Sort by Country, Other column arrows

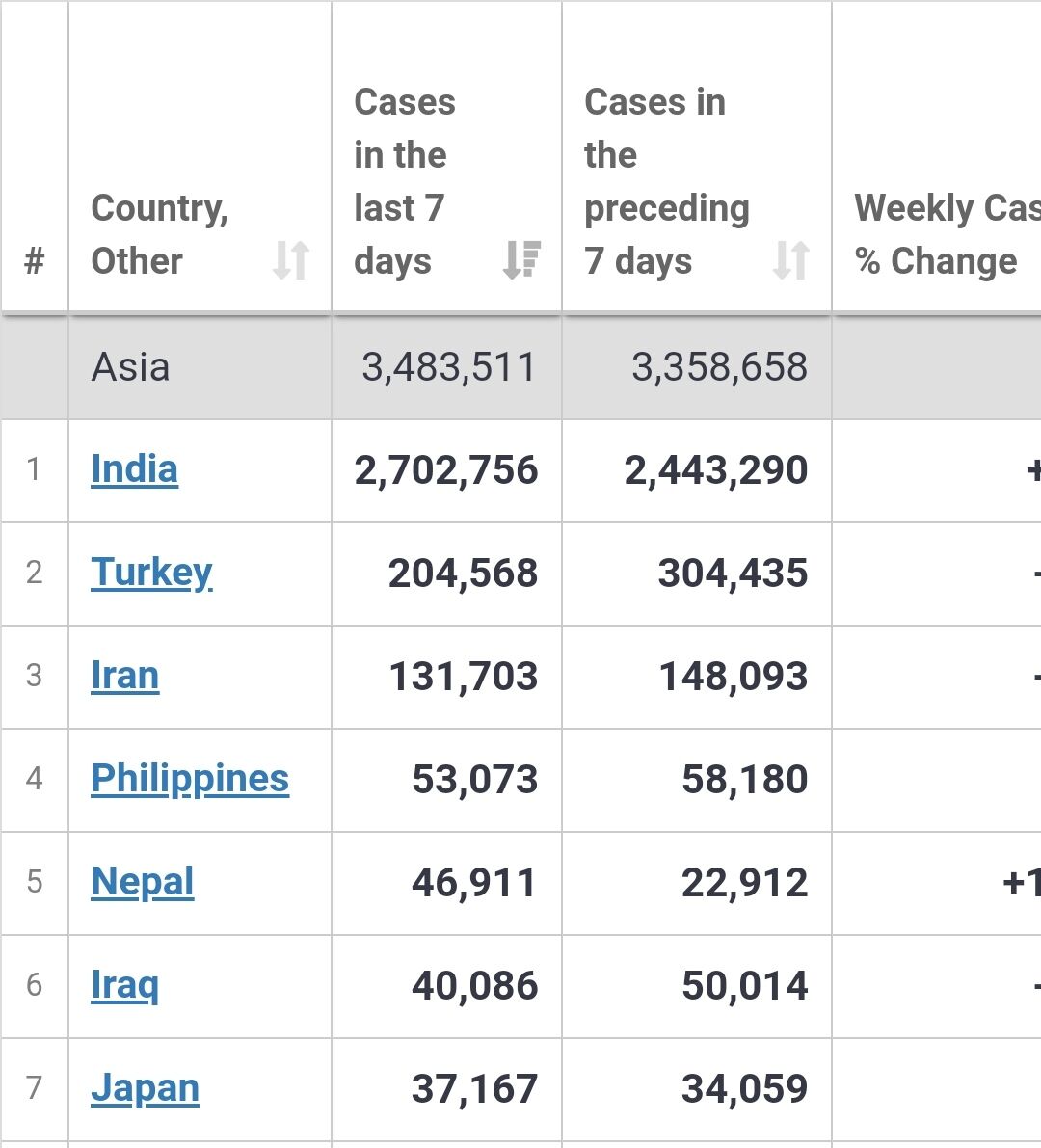click(290, 260)
